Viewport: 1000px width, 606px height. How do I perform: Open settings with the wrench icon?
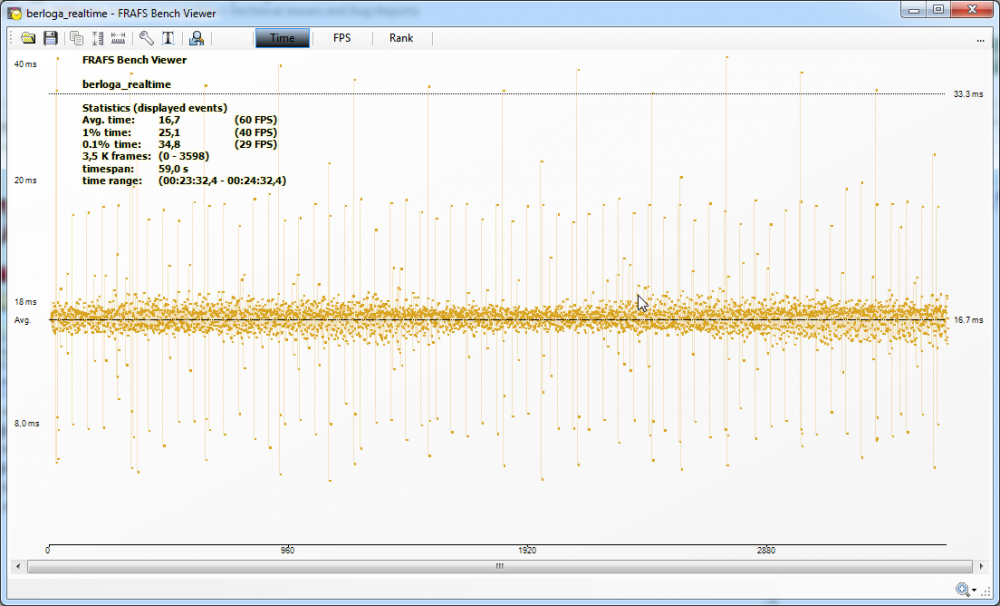[146, 38]
